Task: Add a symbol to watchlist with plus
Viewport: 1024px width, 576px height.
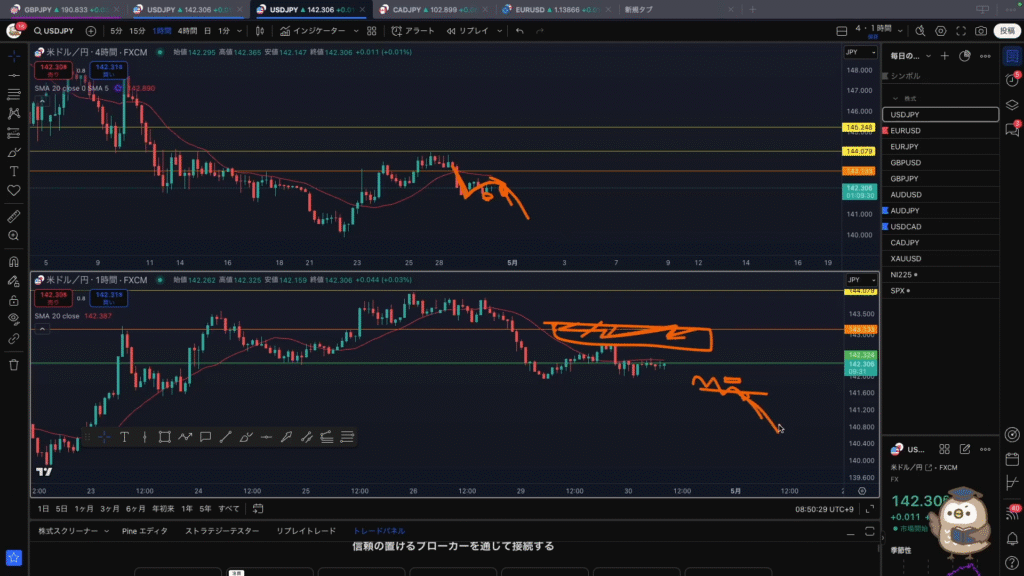Action: tap(944, 56)
